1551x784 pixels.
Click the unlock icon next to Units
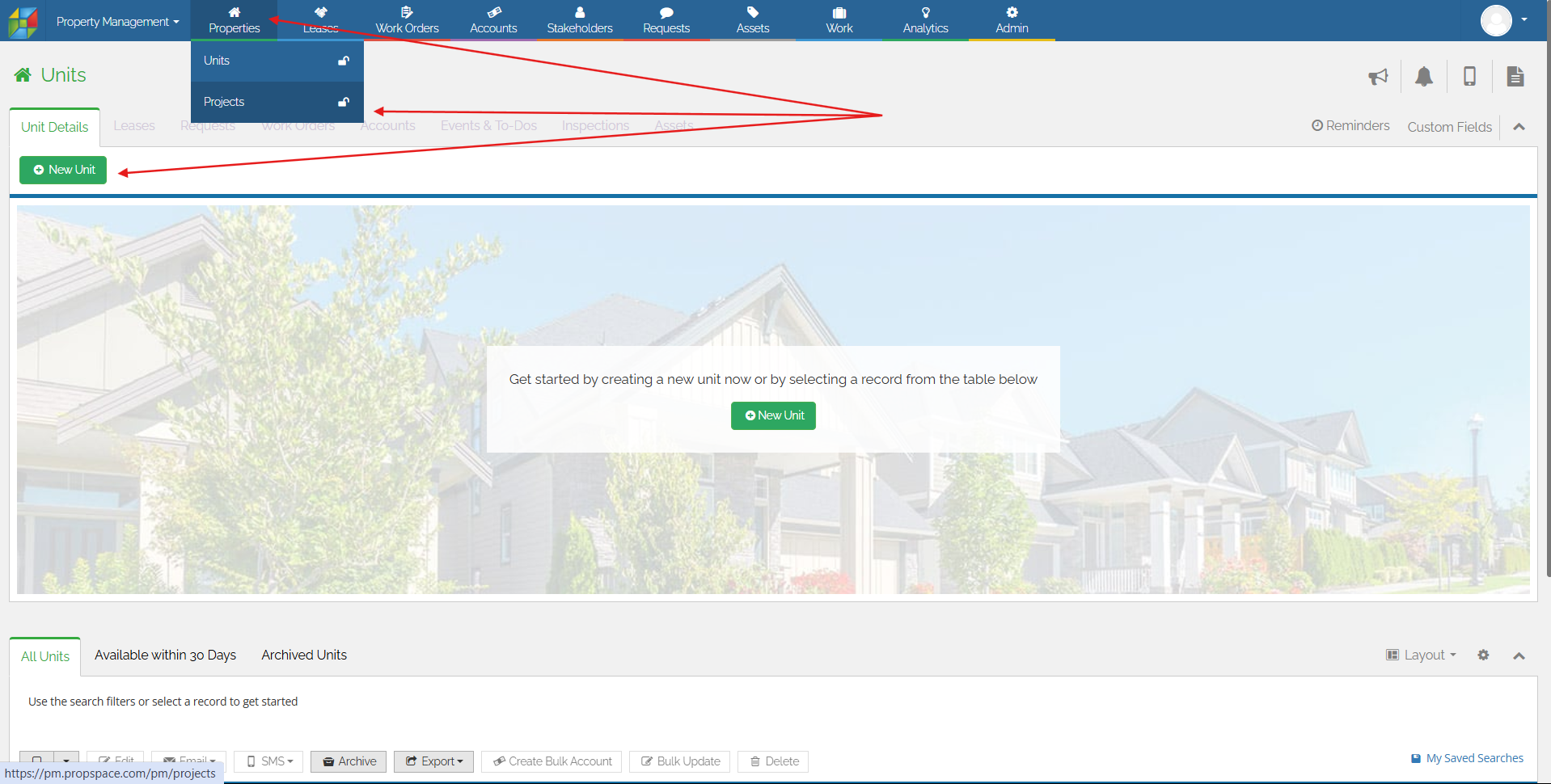coord(344,61)
